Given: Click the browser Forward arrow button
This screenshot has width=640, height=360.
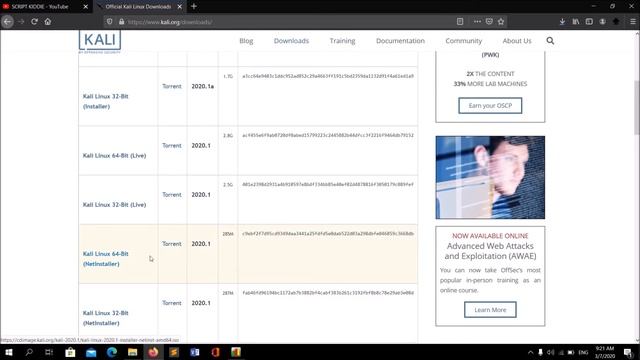Looking at the screenshot, I should pyautogui.click(x=21, y=22).
